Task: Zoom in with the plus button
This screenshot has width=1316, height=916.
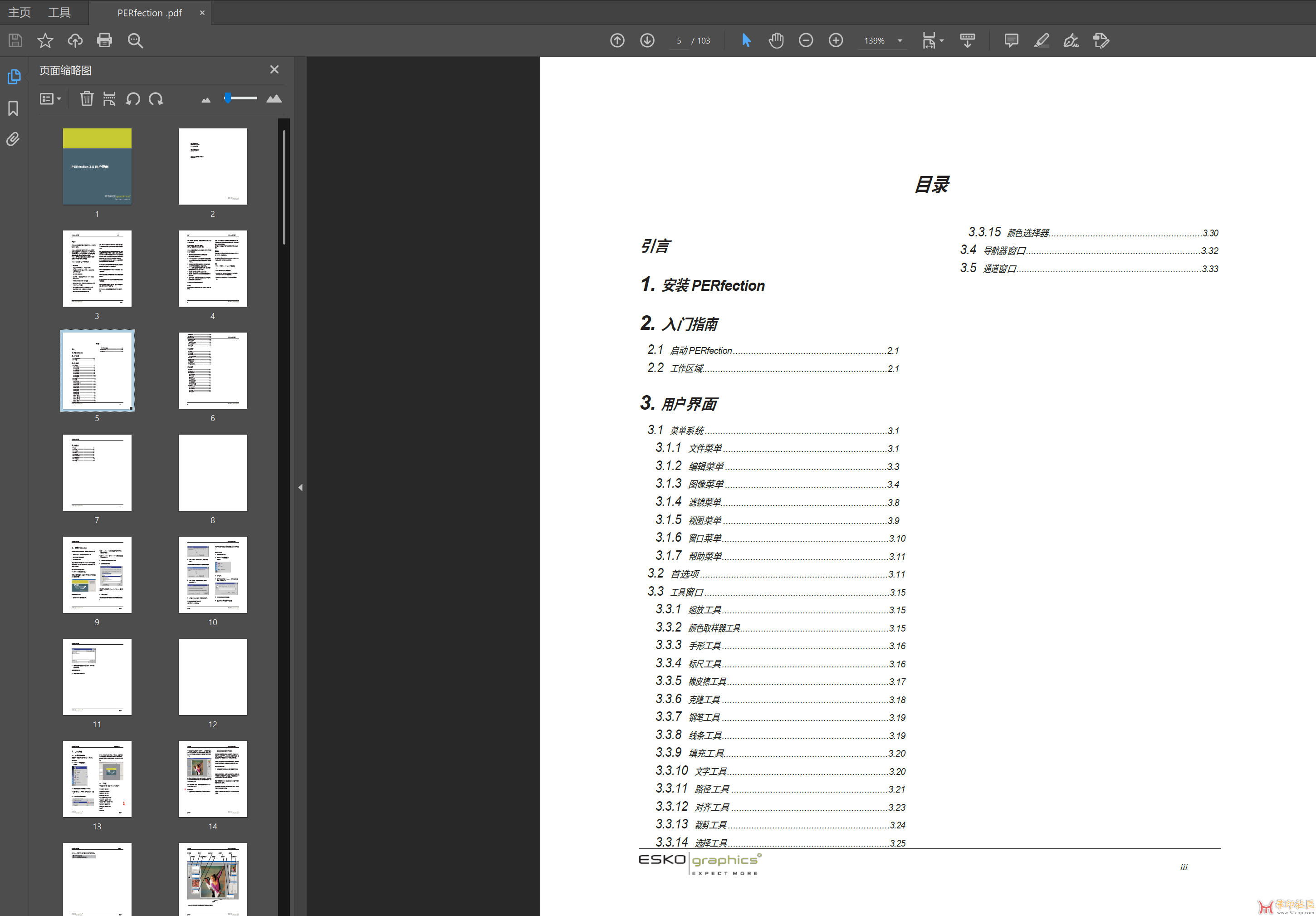Action: tap(836, 41)
